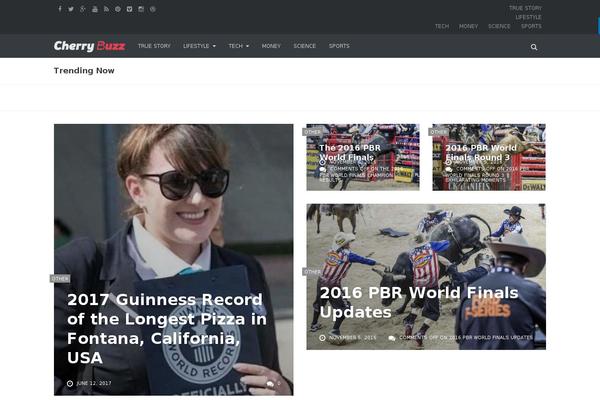This screenshot has height=400, width=600.
Task: Open 2017 Guinness Record Longest Pizza headline
Action: pos(167,328)
